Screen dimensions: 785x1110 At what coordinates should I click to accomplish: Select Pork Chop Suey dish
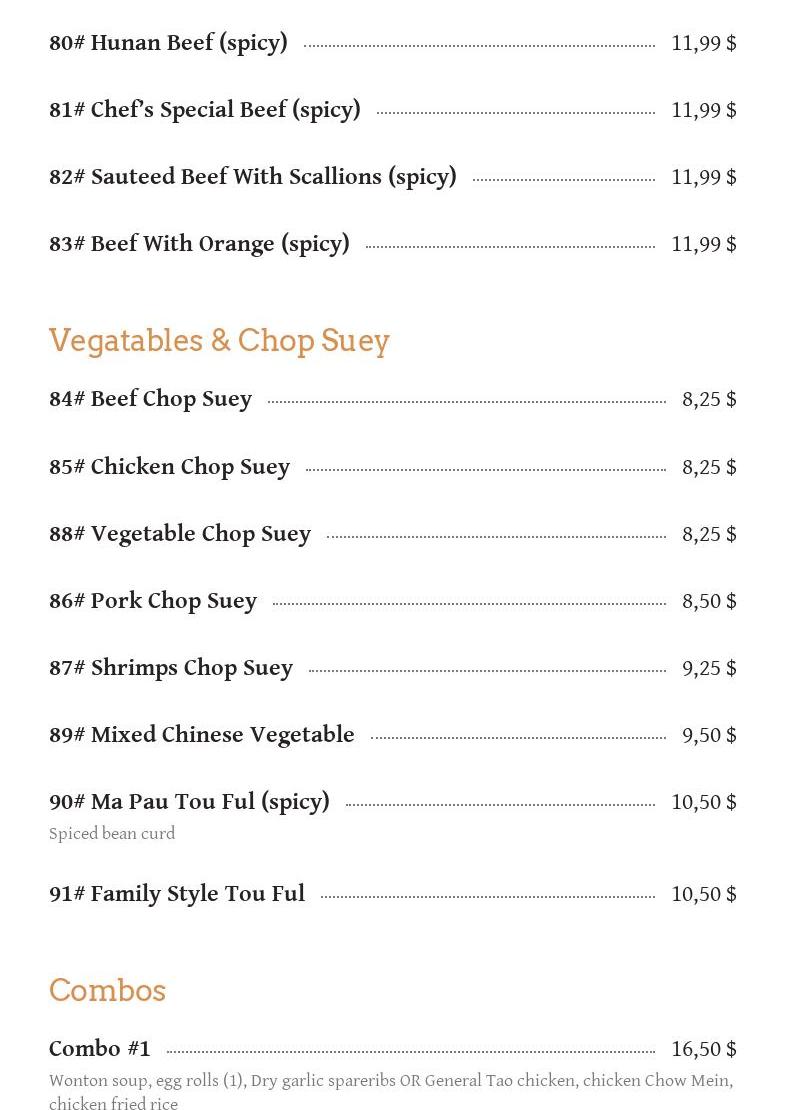(153, 601)
